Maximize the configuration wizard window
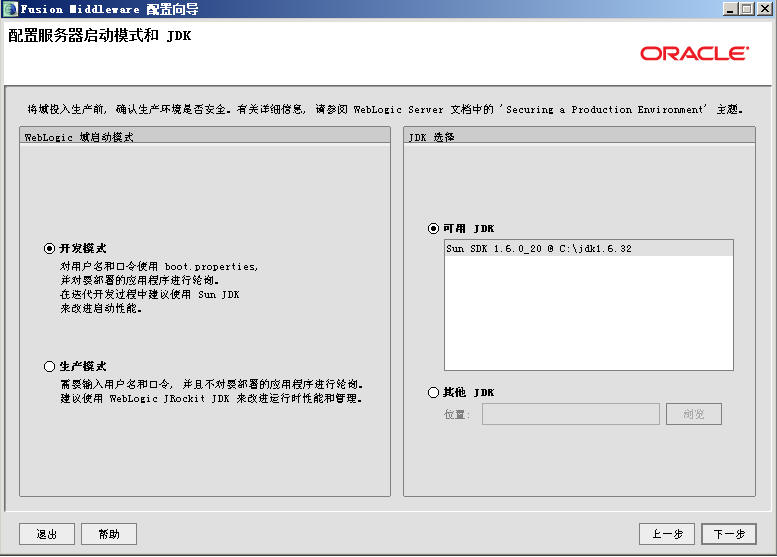This screenshot has width=777, height=557. 747,9
